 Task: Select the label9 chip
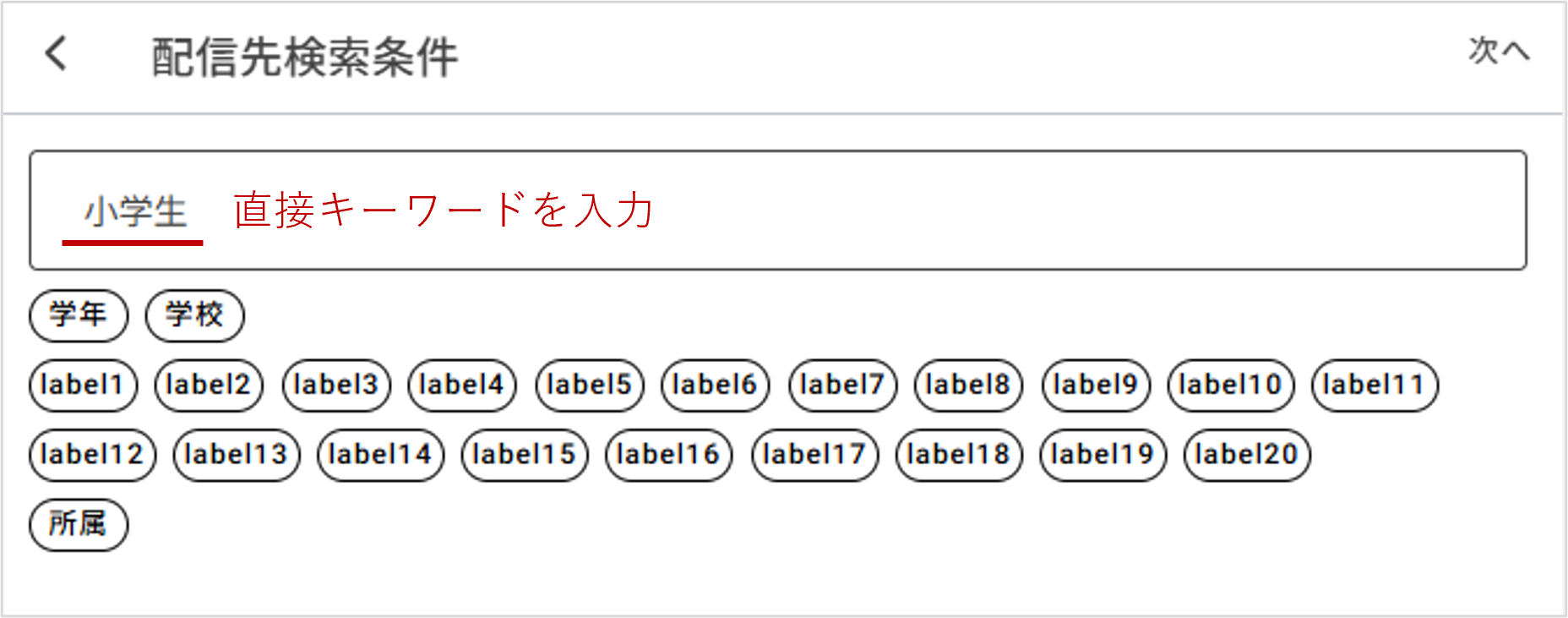pos(1096,386)
